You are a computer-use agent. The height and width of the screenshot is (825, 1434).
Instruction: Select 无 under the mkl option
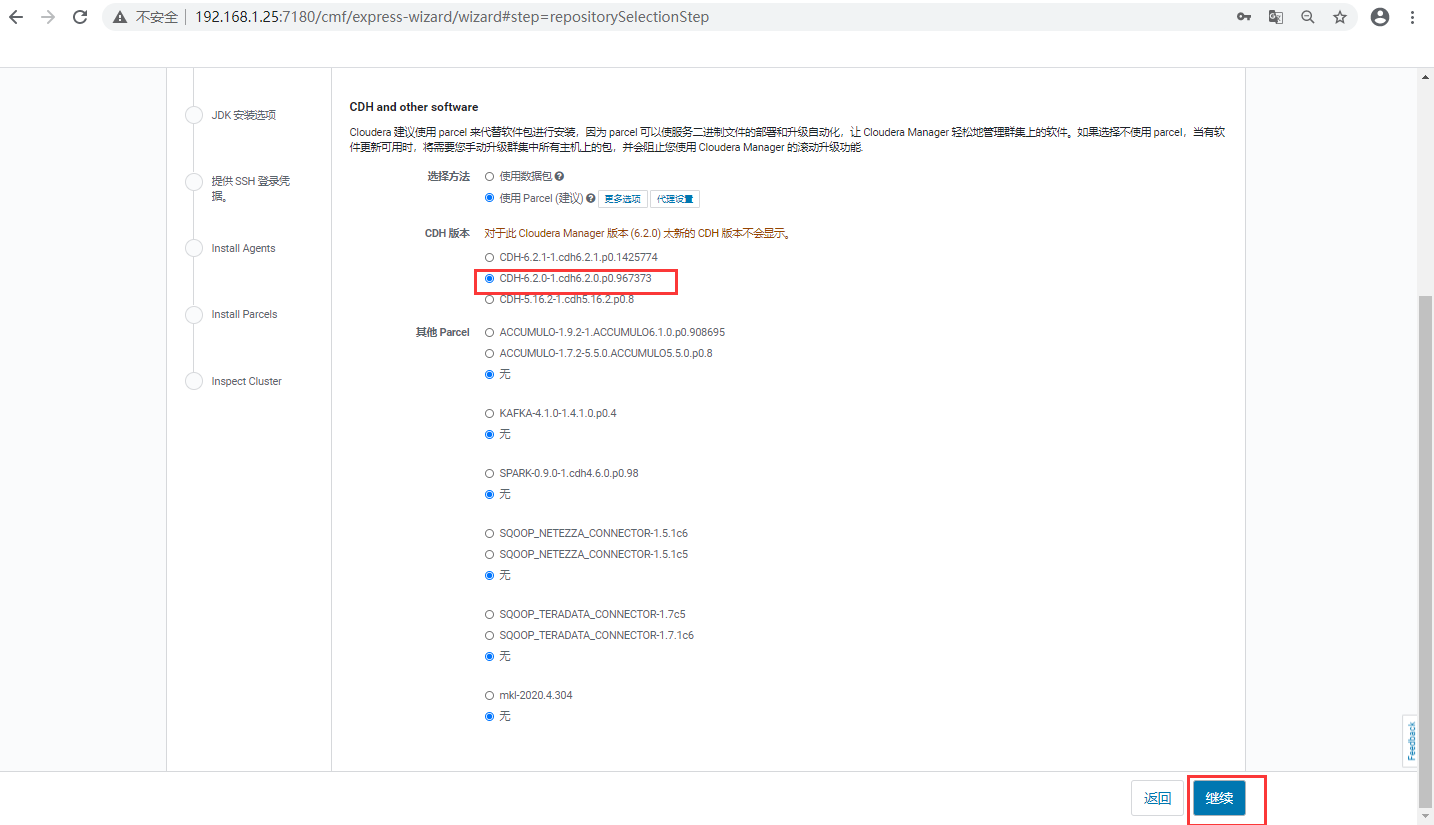(489, 716)
